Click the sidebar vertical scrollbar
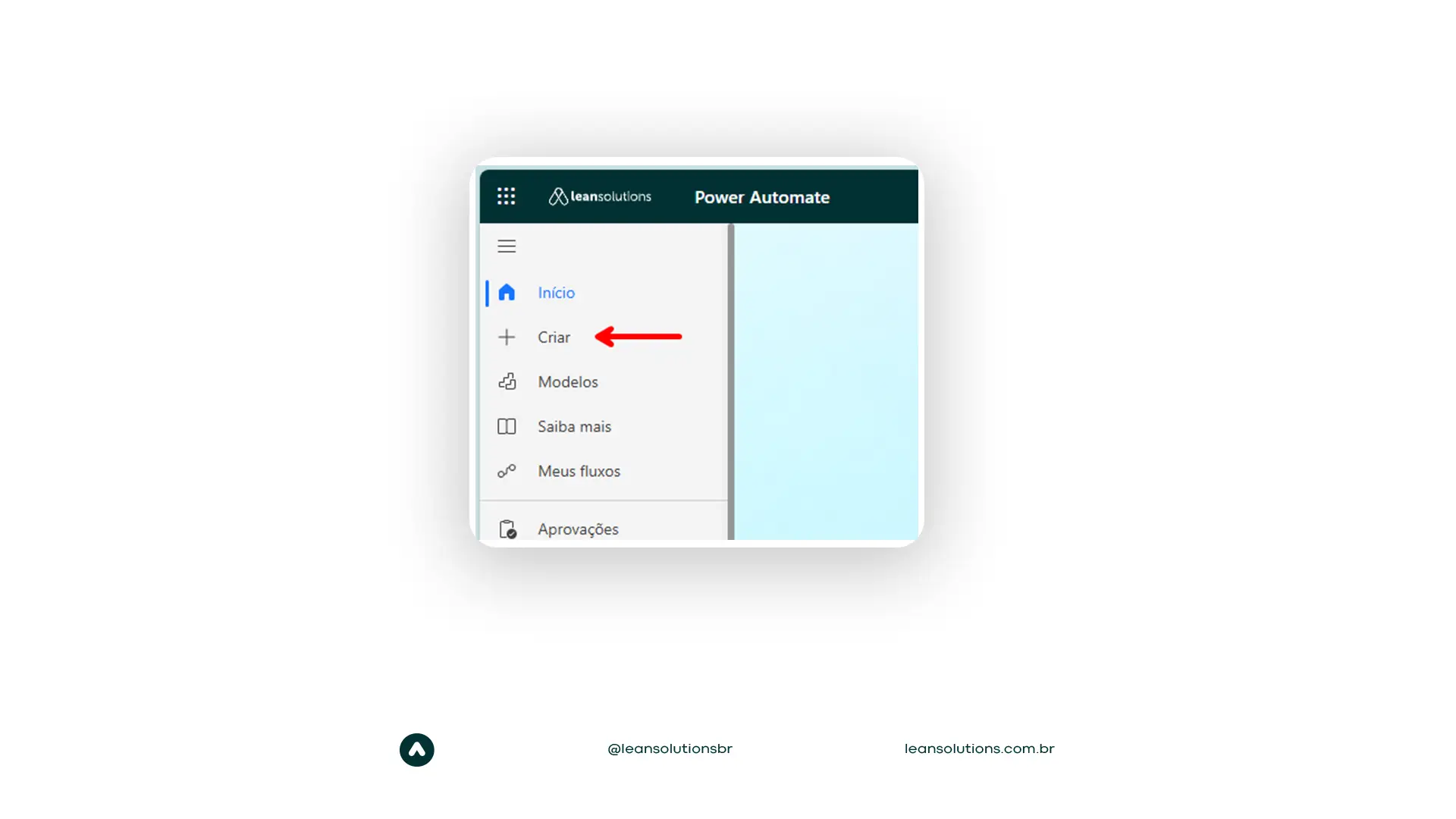1456x819 pixels. (731, 381)
